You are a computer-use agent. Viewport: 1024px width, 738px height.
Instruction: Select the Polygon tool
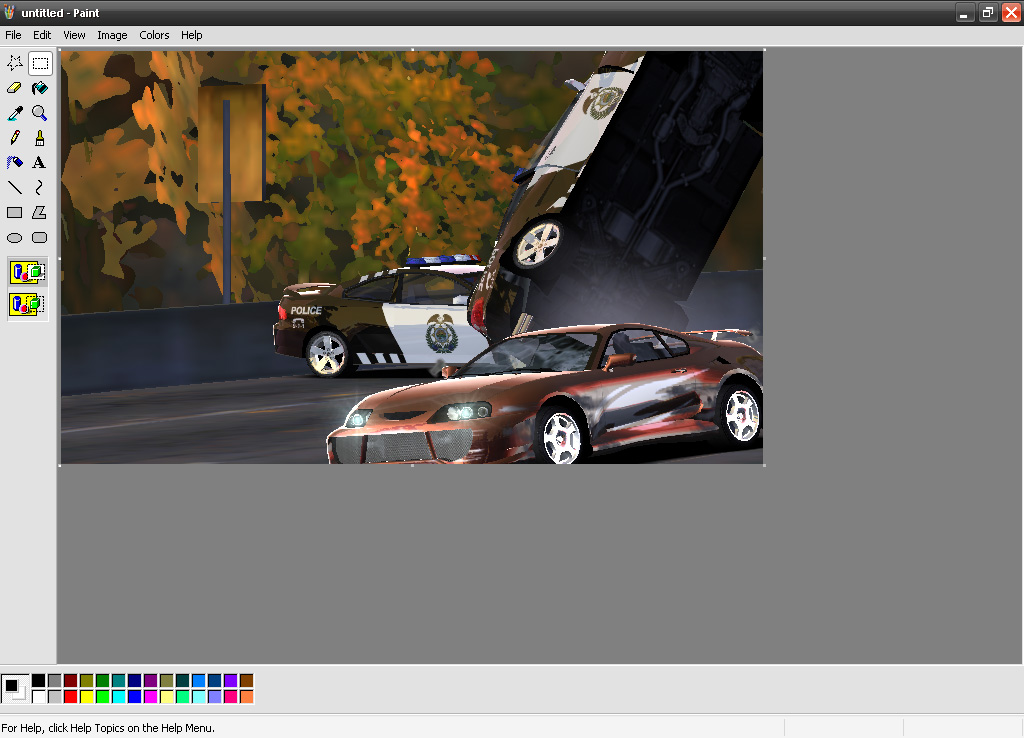[40, 212]
